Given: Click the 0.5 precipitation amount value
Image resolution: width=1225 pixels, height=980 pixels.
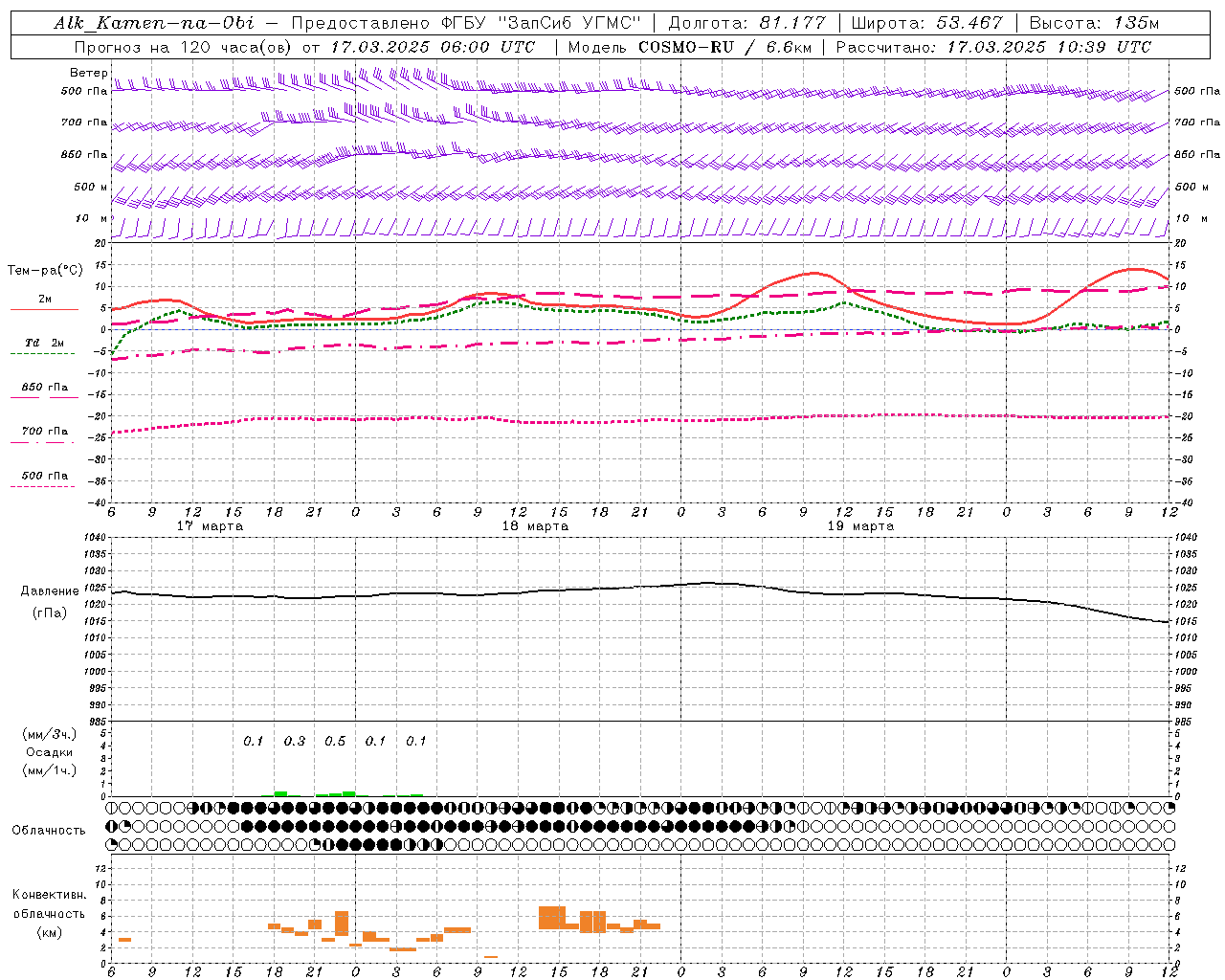Looking at the screenshot, I should pyautogui.click(x=334, y=742).
